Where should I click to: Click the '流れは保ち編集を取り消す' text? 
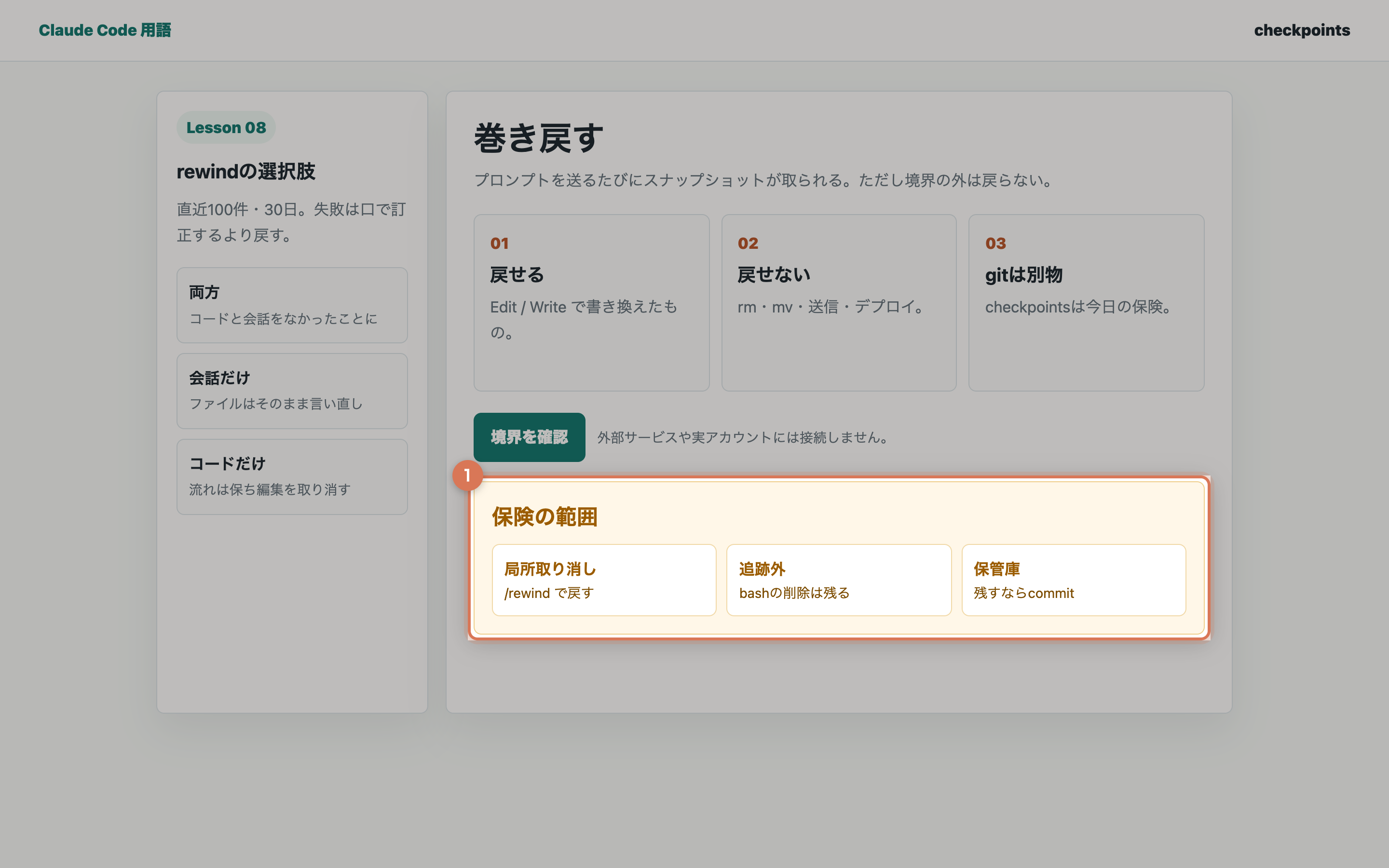tap(270, 489)
